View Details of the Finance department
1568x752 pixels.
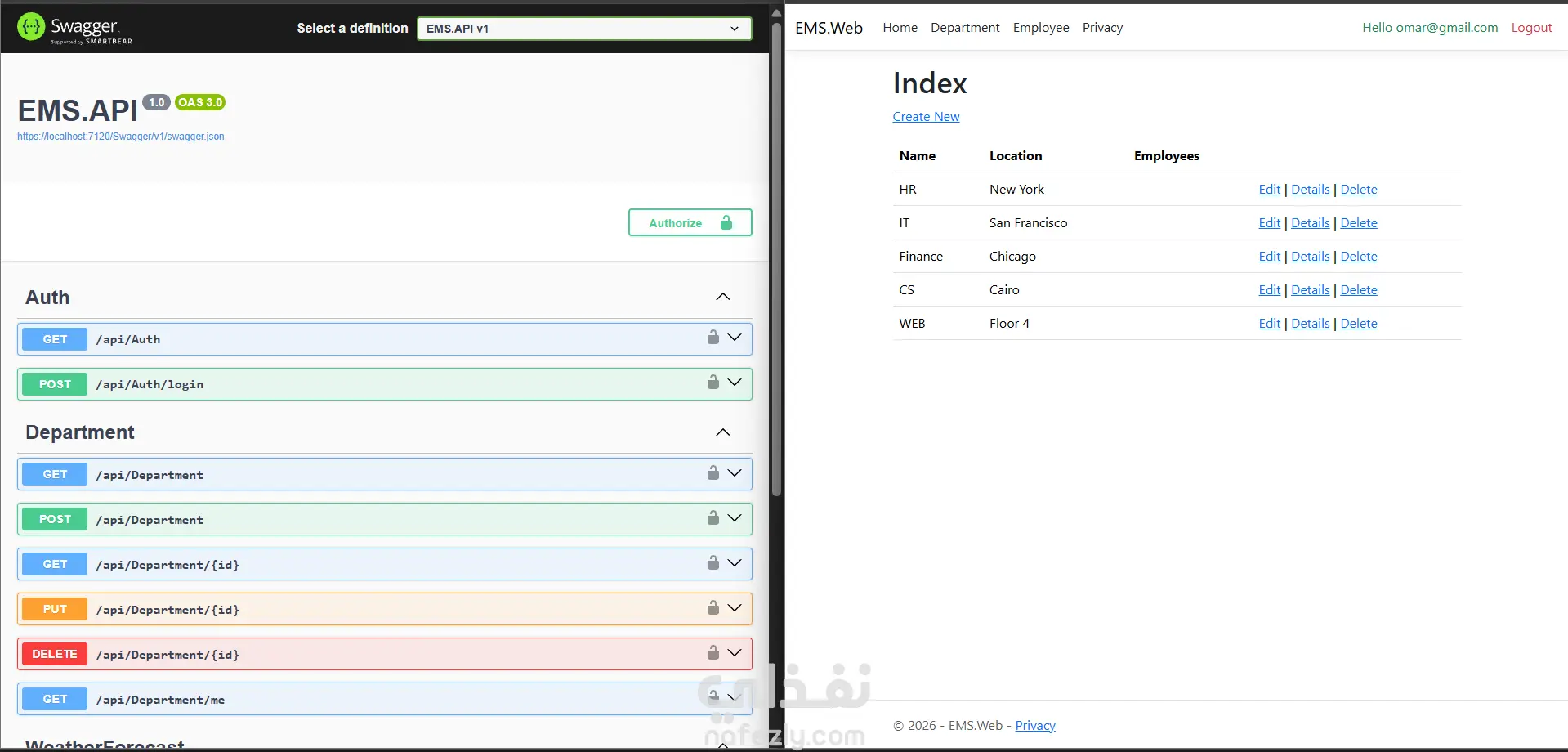point(1311,257)
